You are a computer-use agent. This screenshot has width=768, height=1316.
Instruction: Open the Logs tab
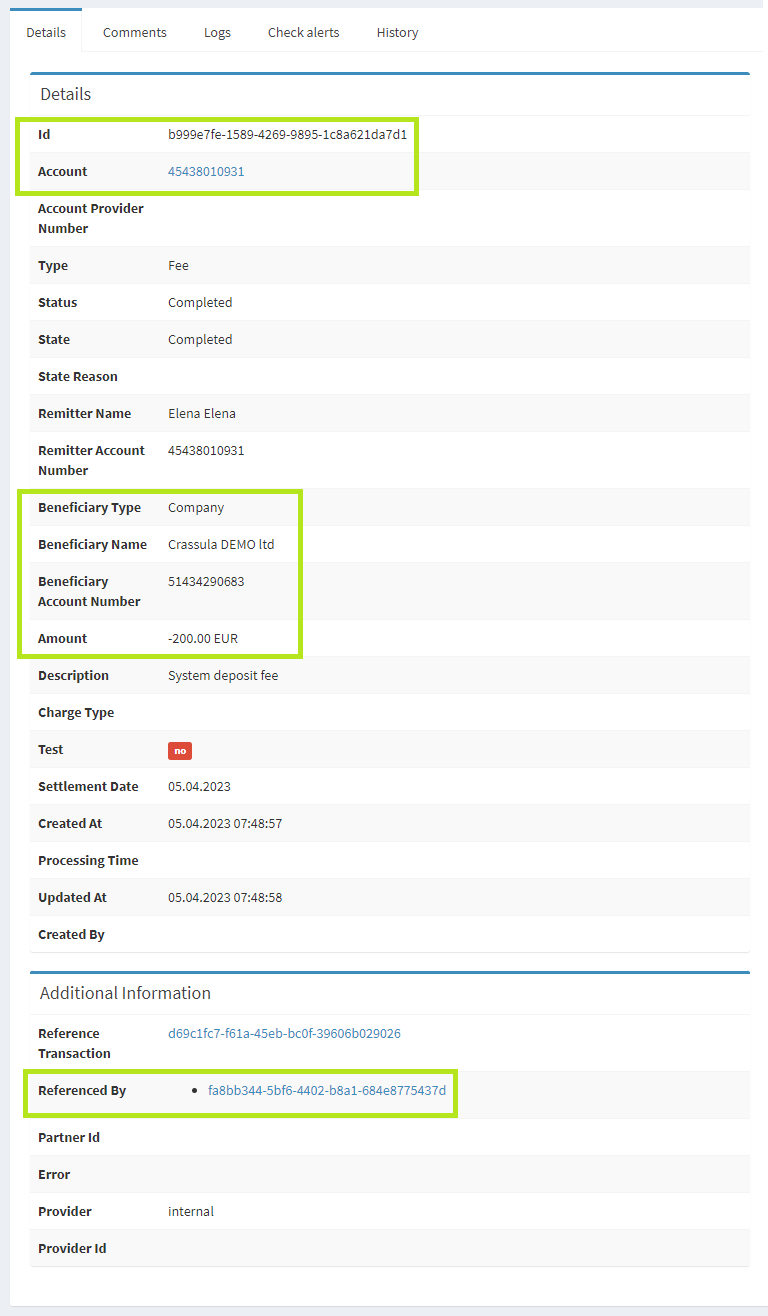[x=217, y=32]
